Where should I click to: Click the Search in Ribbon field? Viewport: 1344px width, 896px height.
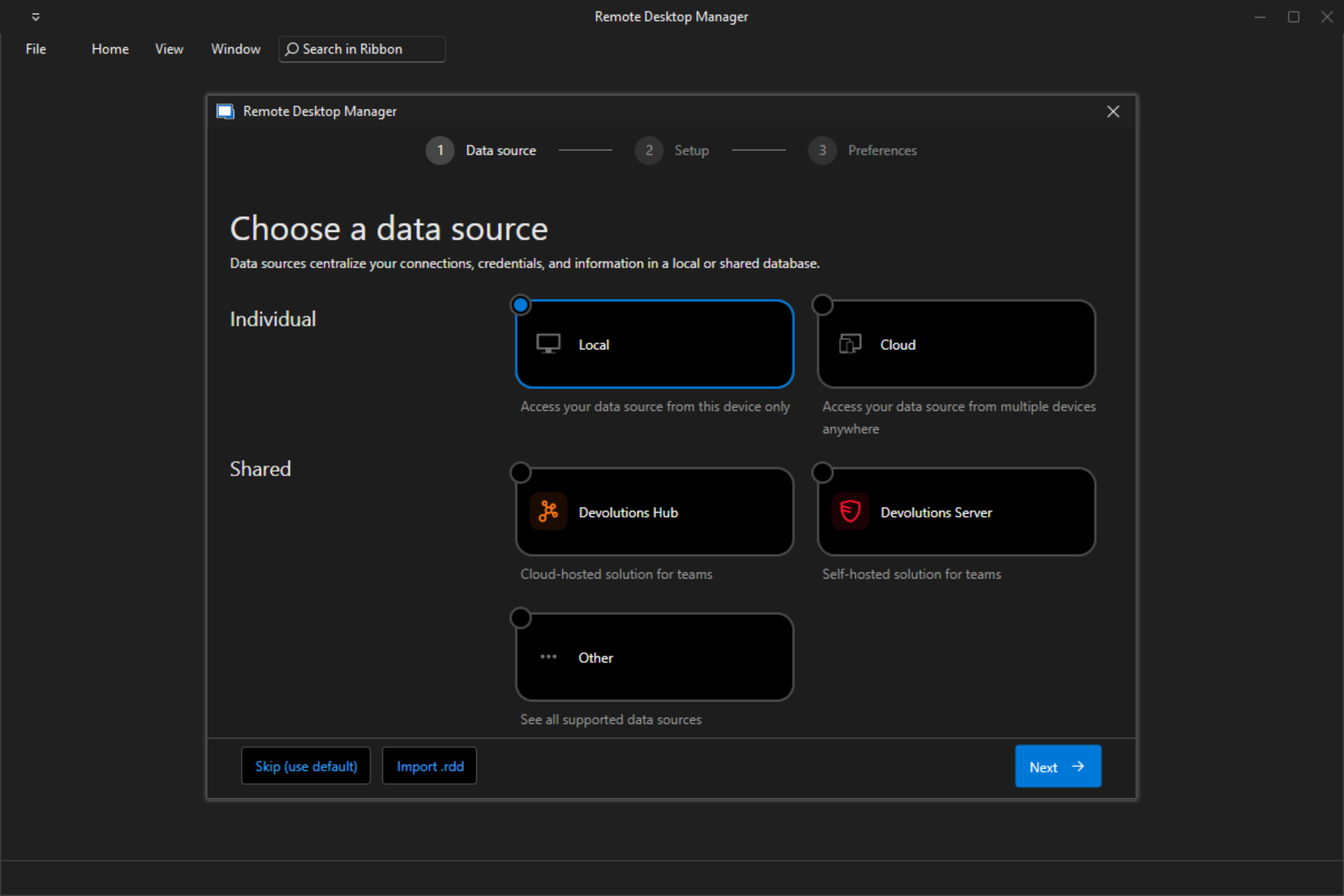point(362,49)
